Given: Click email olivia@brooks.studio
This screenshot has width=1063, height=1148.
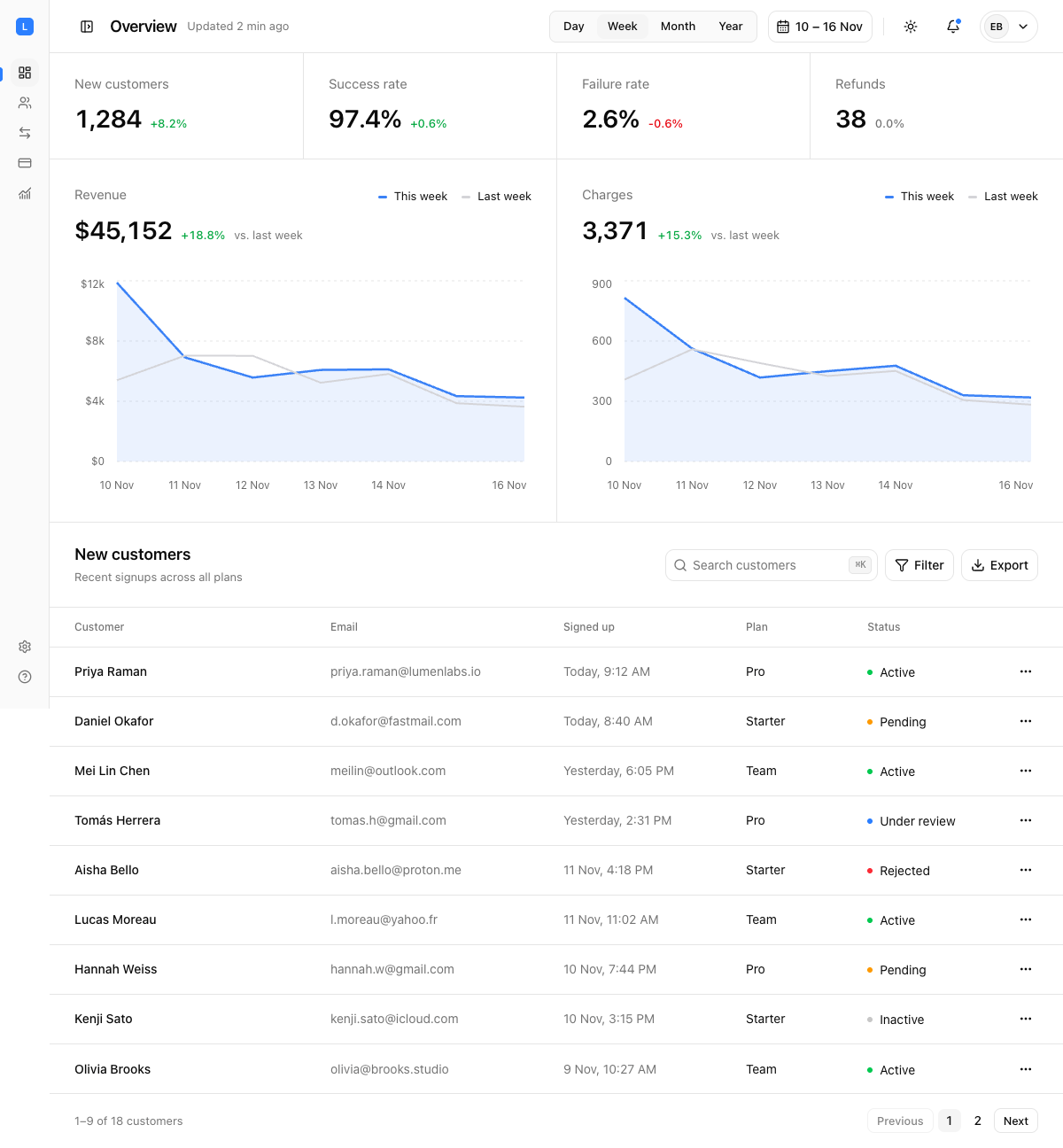Looking at the screenshot, I should click(x=390, y=1069).
